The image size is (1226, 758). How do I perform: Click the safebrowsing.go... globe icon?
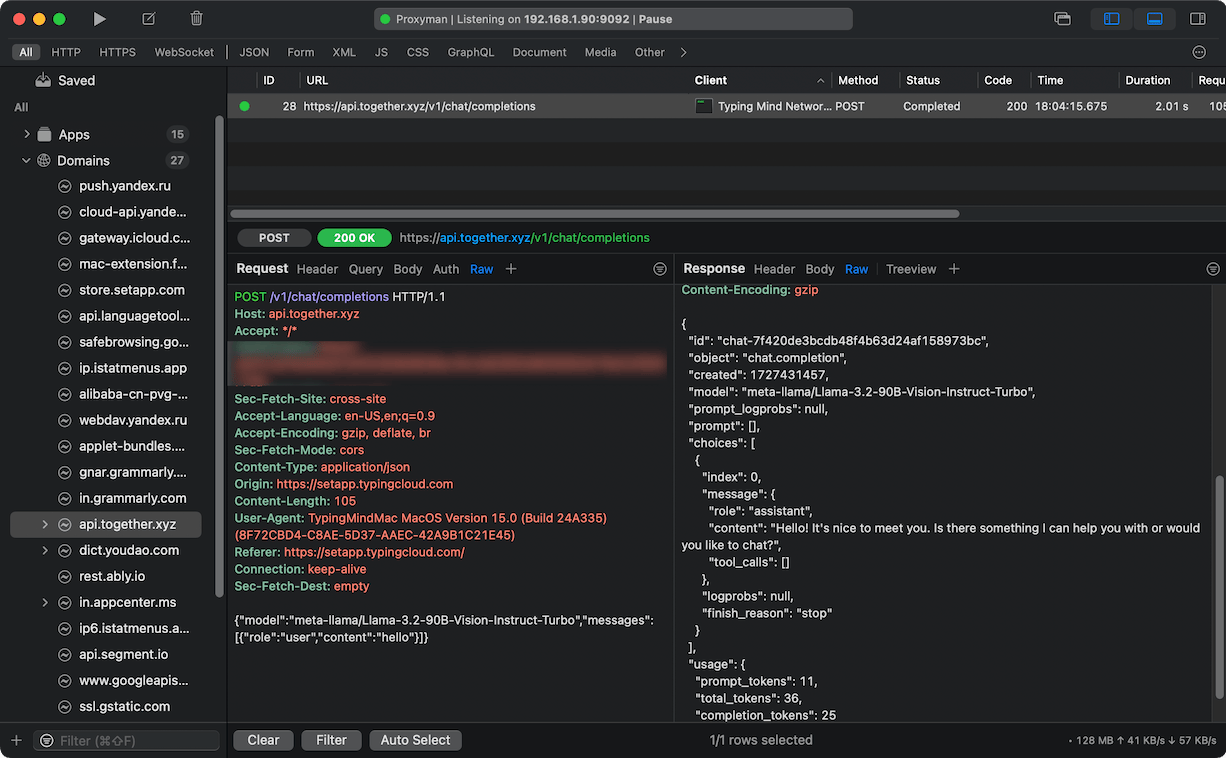tap(65, 342)
